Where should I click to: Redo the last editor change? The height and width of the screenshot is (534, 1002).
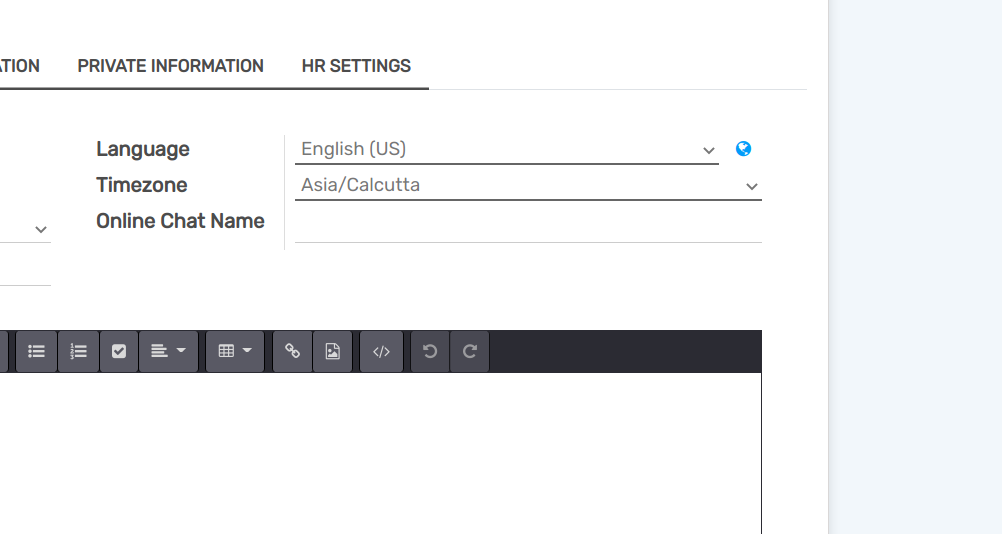(x=470, y=351)
